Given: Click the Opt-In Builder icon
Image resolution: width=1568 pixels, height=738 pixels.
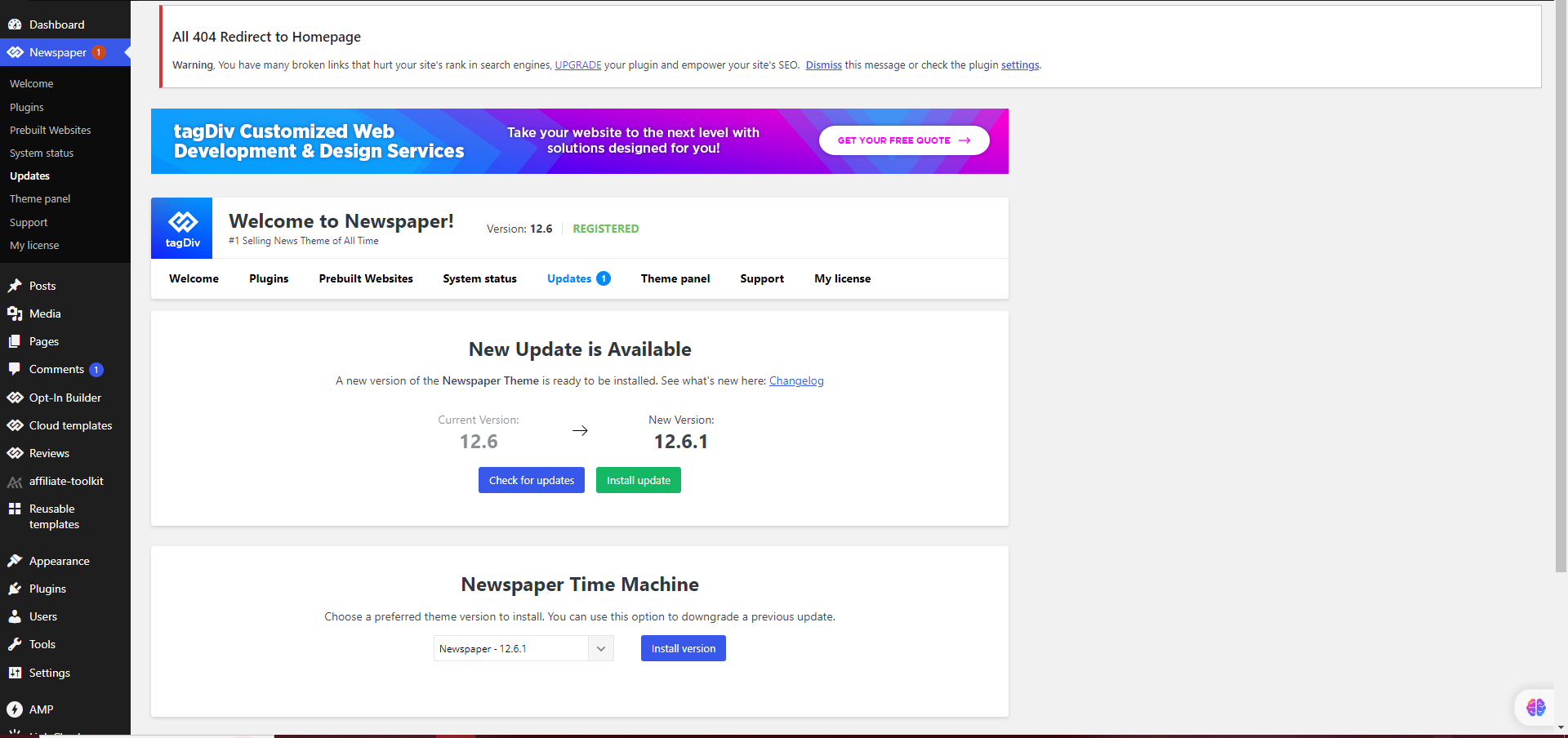Looking at the screenshot, I should point(15,398).
